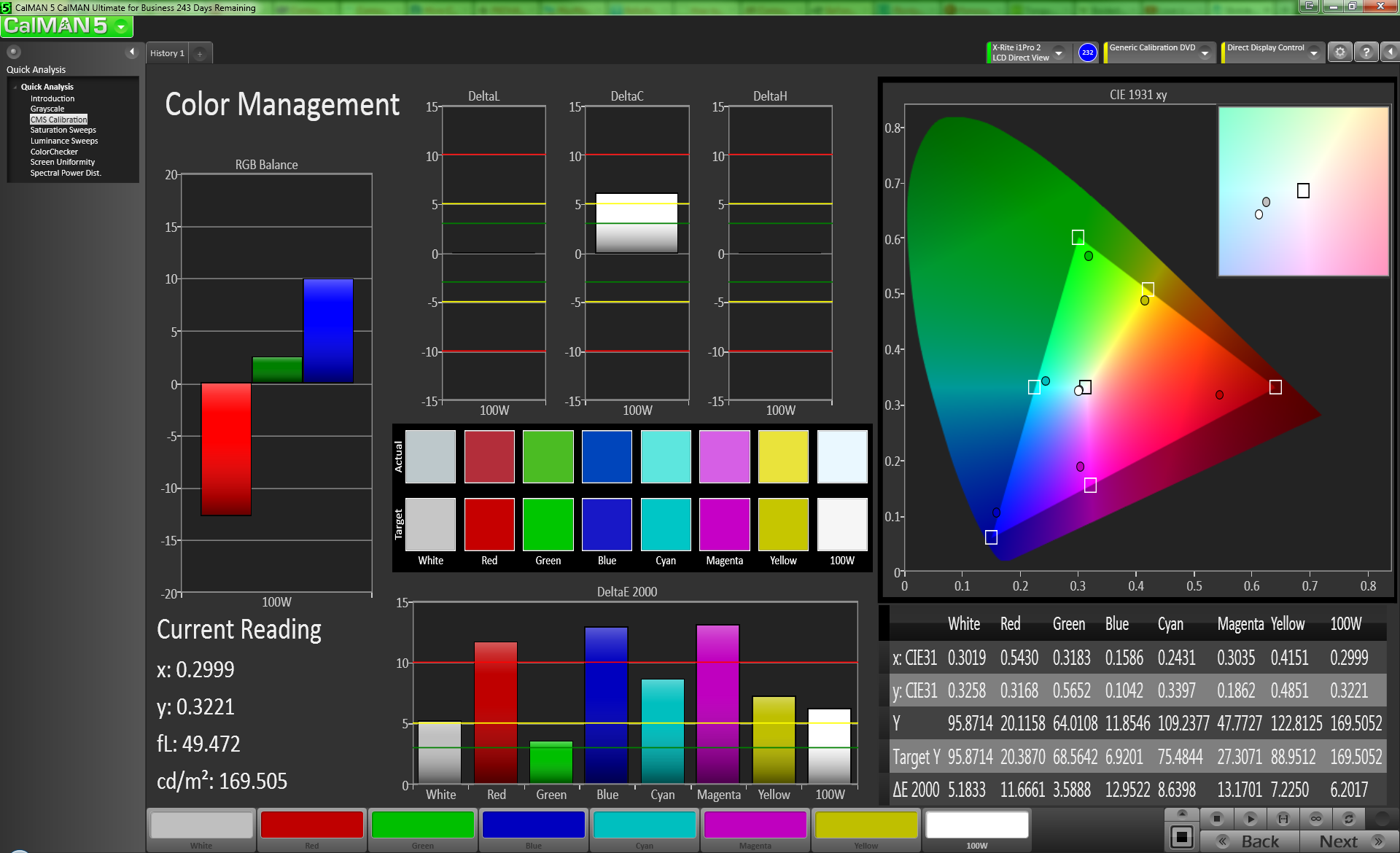Click the Cyan column header in data table

[1170, 624]
